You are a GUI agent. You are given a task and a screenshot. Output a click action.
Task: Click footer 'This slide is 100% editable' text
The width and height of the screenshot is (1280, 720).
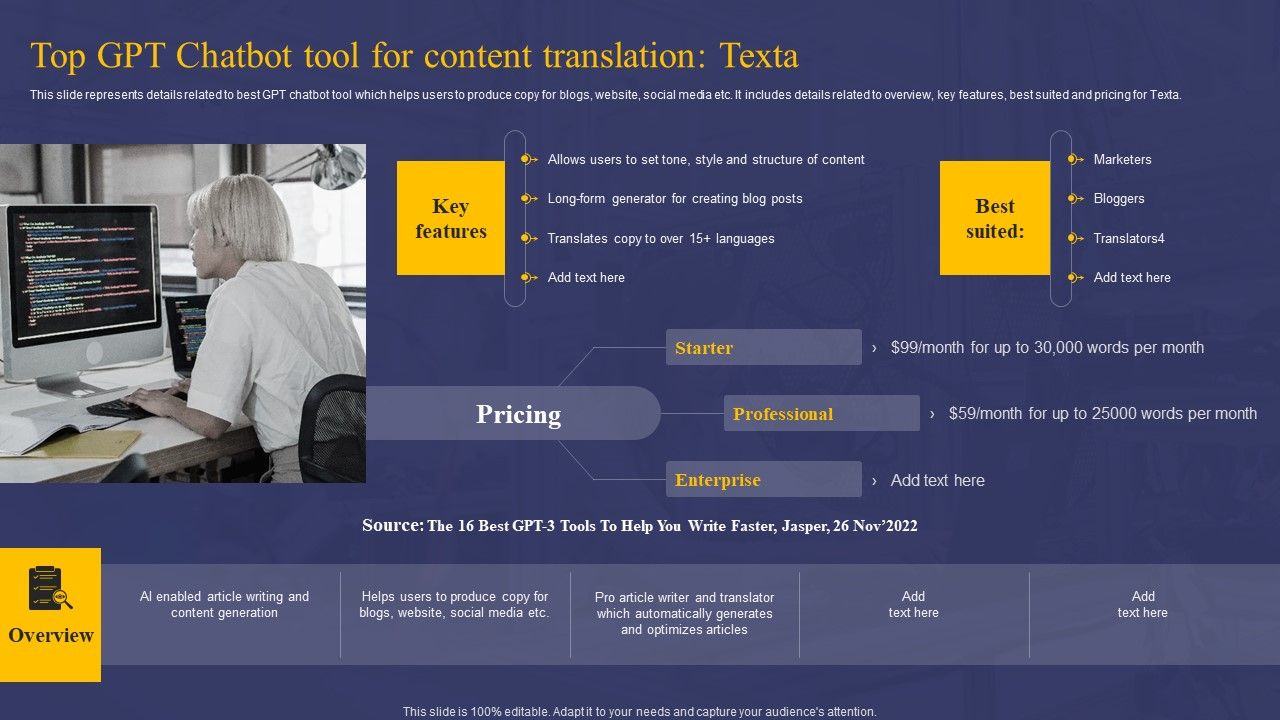click(x=640, y=712)
